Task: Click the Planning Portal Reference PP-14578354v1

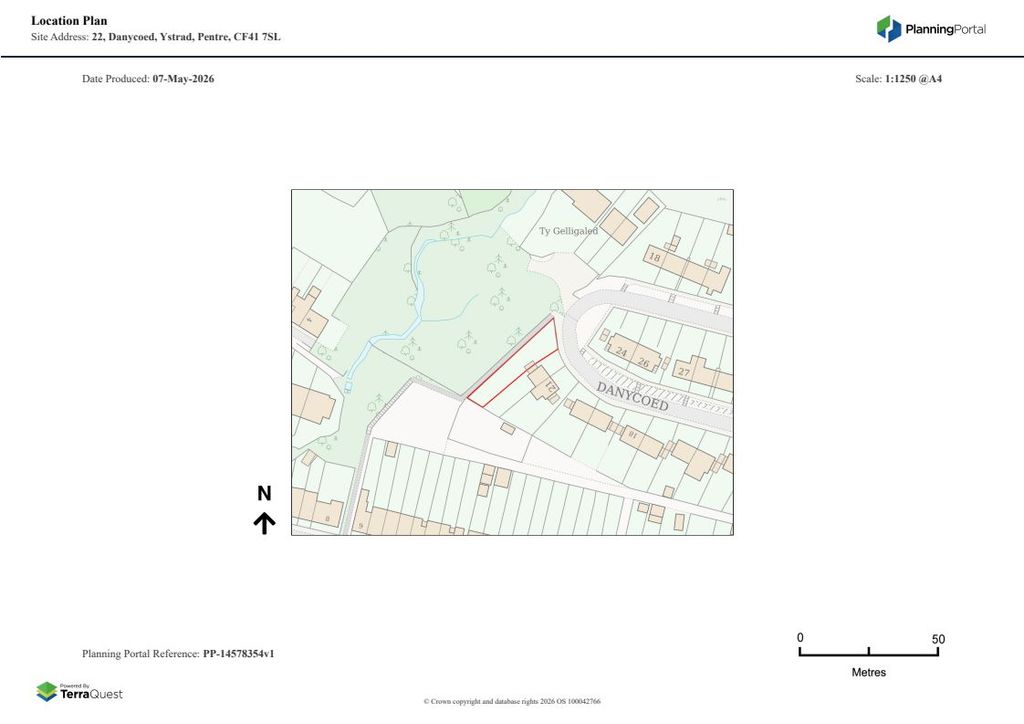Action: click(178, 653)
